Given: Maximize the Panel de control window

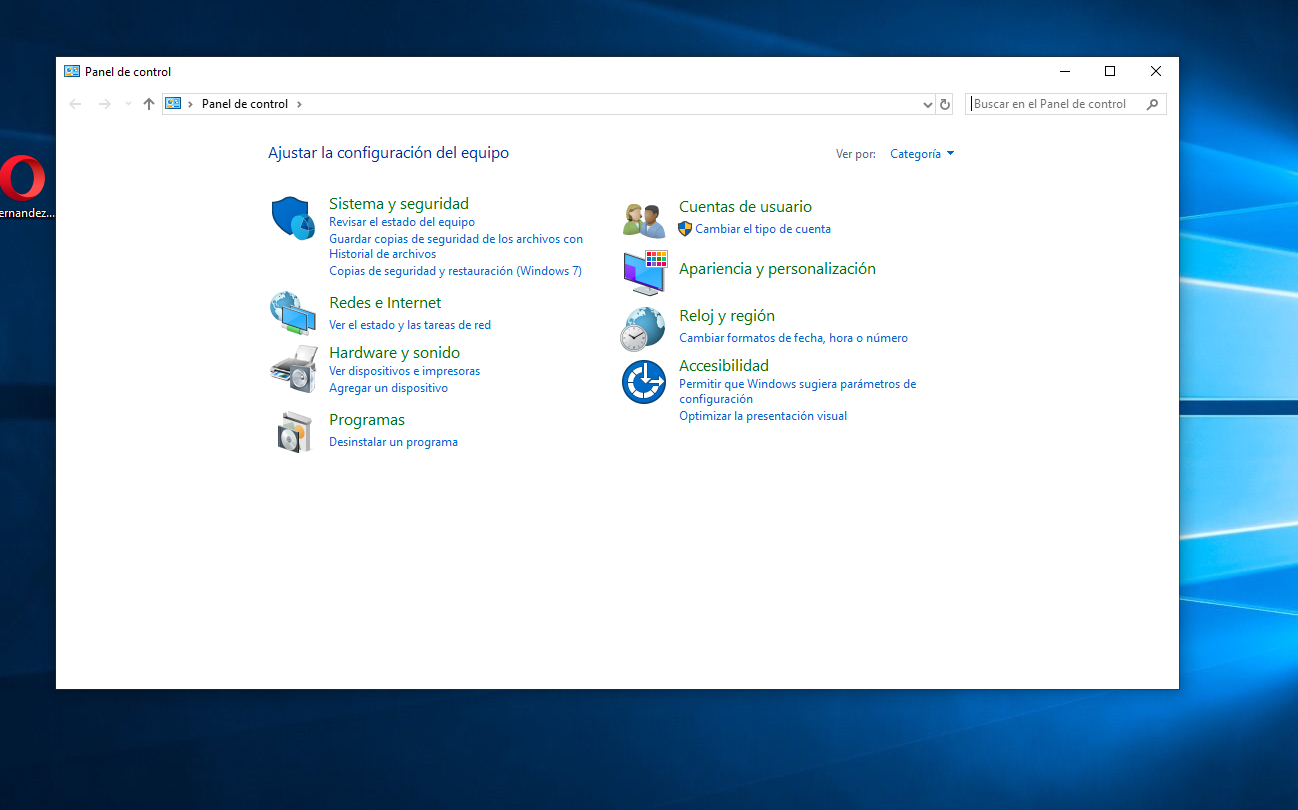Looking at the screenshot, I should [x=1110, y=71].
